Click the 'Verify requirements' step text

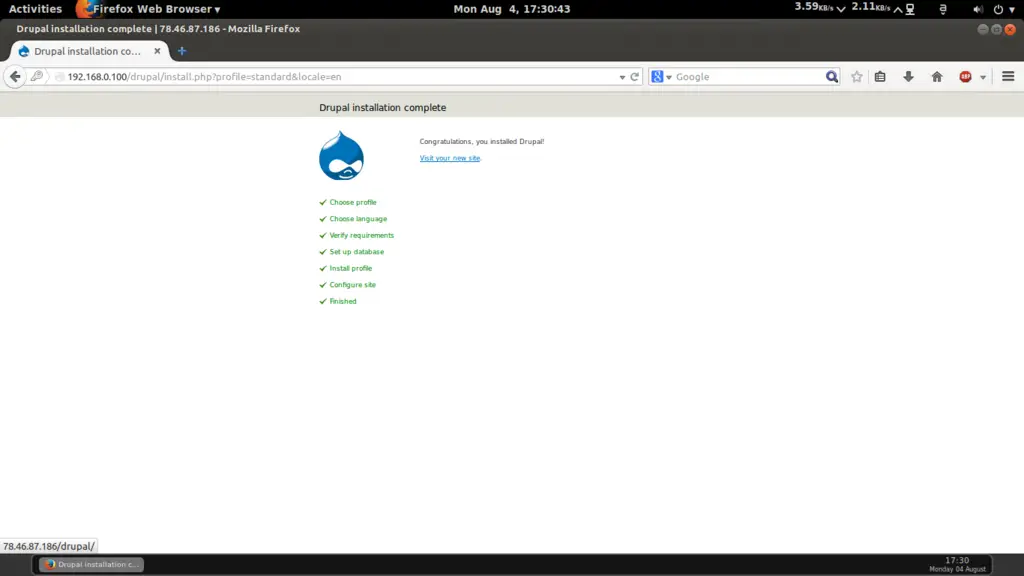tap(361, 235)
